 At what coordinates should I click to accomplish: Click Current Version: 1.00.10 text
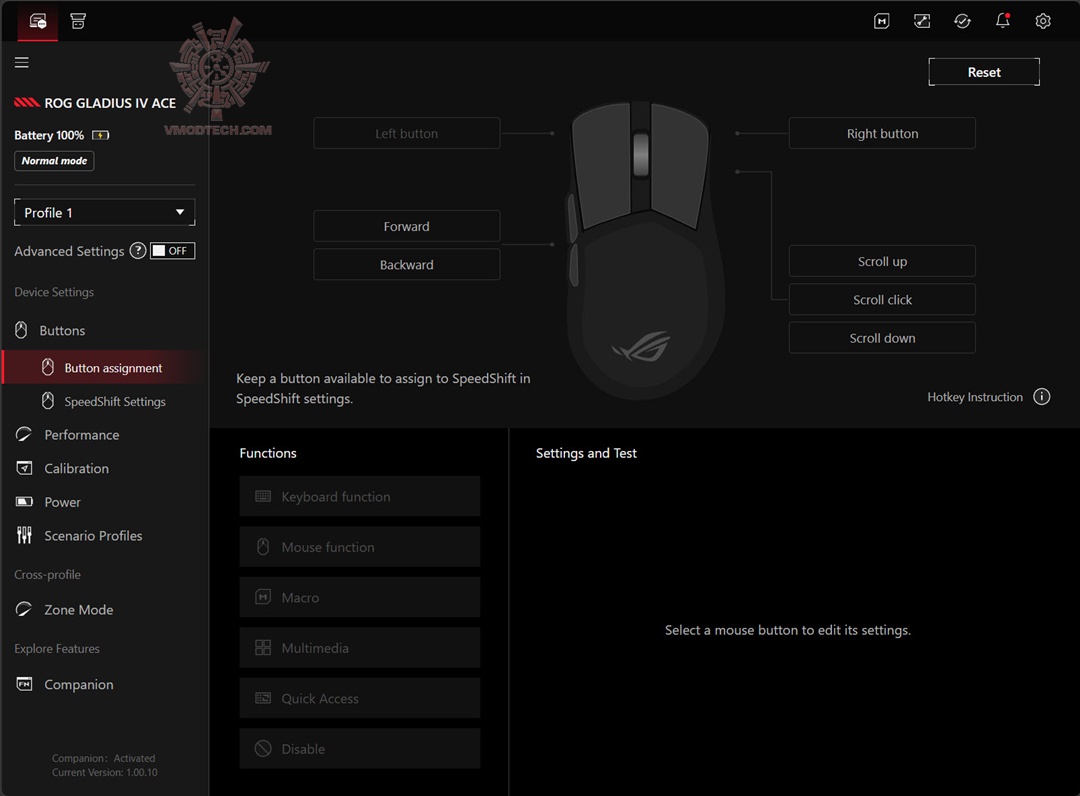[x=105, y=773]
